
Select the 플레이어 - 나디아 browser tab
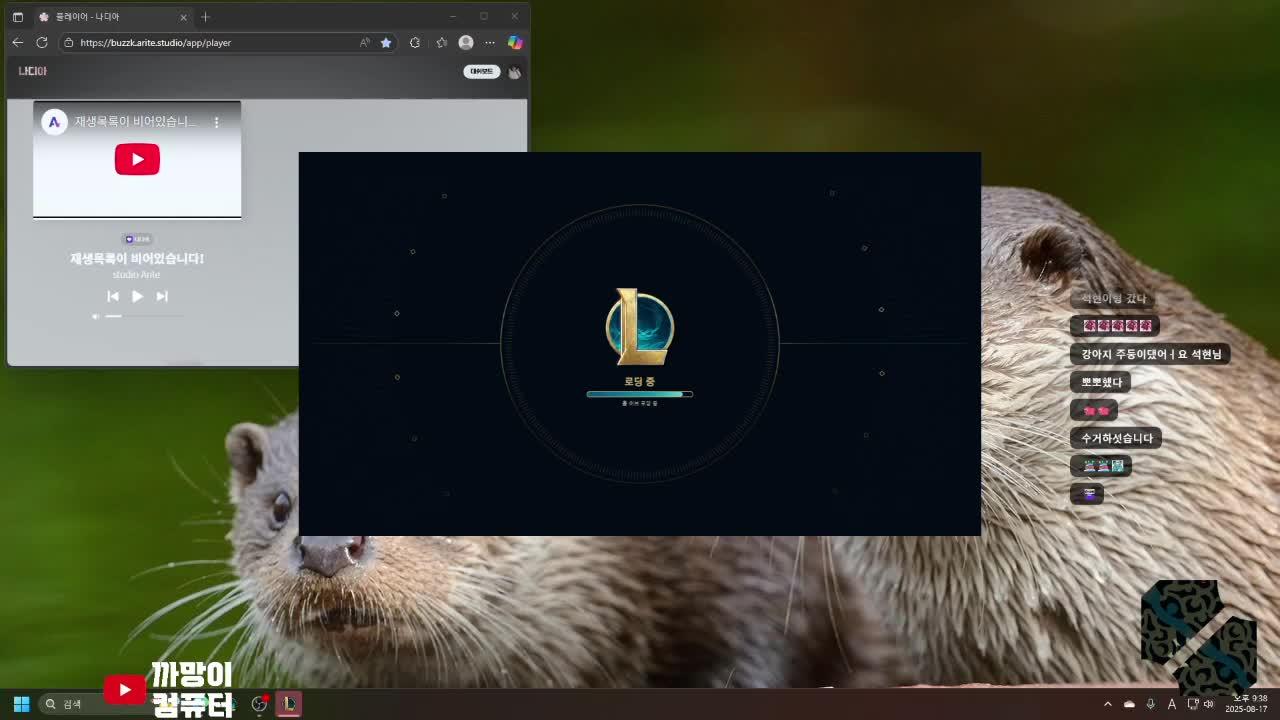112,17
